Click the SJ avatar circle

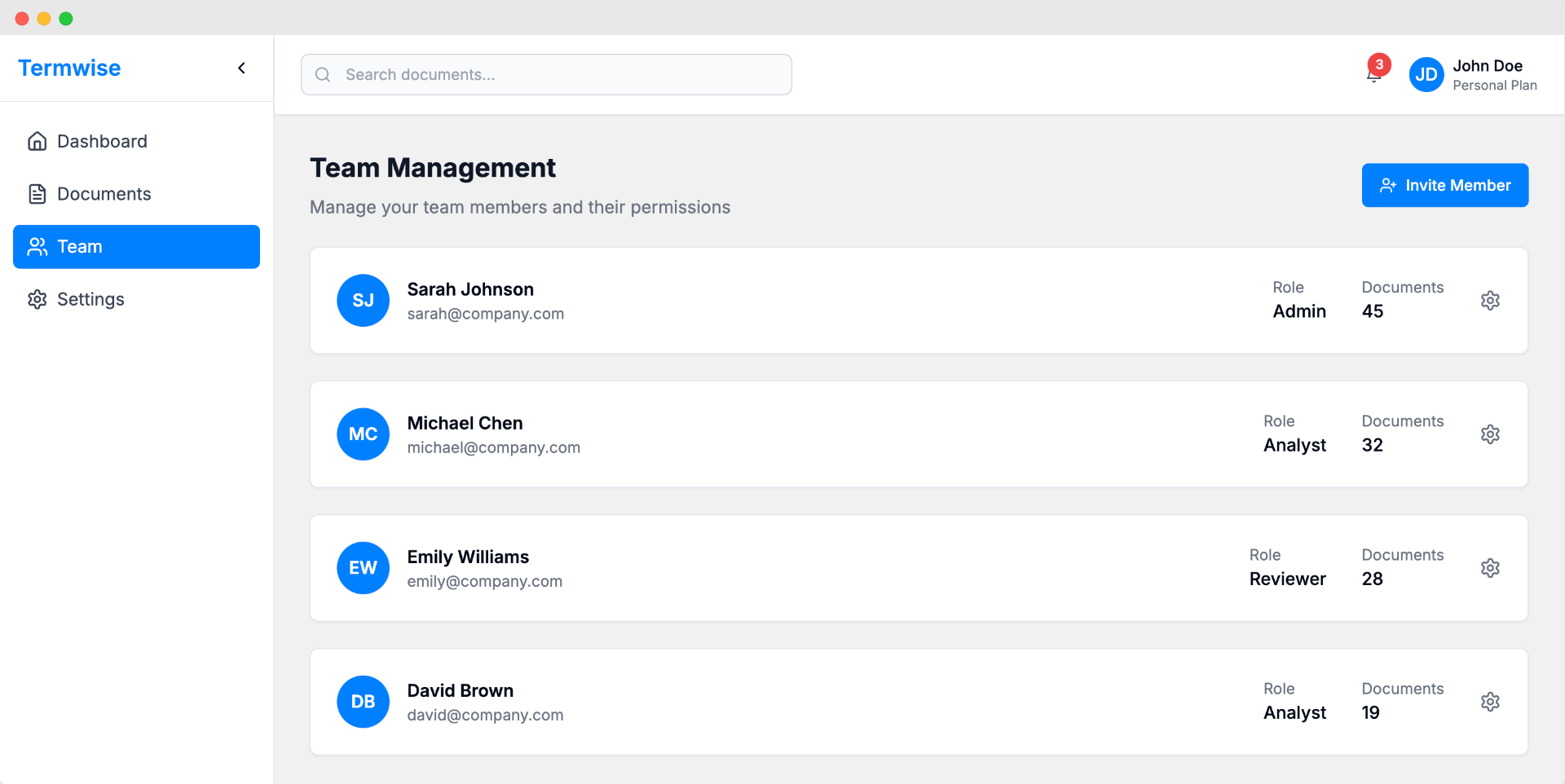pos(363,300)
